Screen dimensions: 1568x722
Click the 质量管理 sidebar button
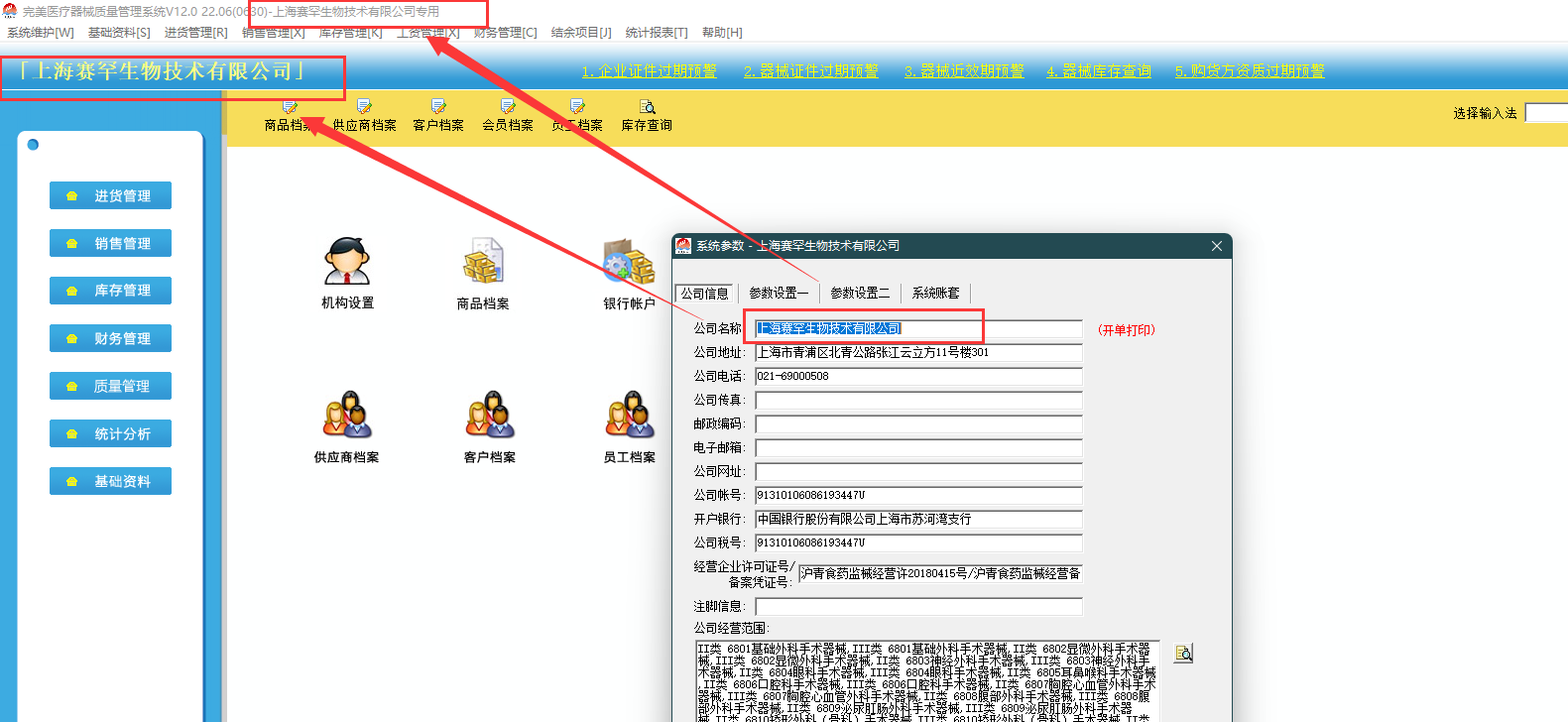click(110, 386)
